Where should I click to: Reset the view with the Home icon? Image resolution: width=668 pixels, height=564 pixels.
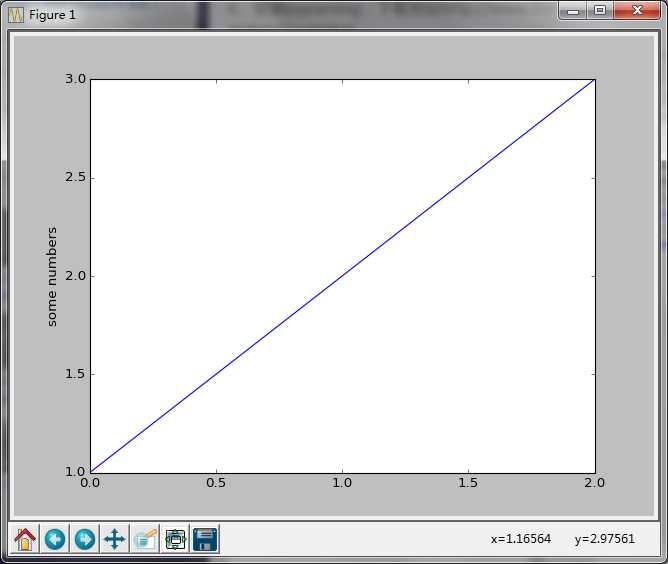tap(25, 539)
